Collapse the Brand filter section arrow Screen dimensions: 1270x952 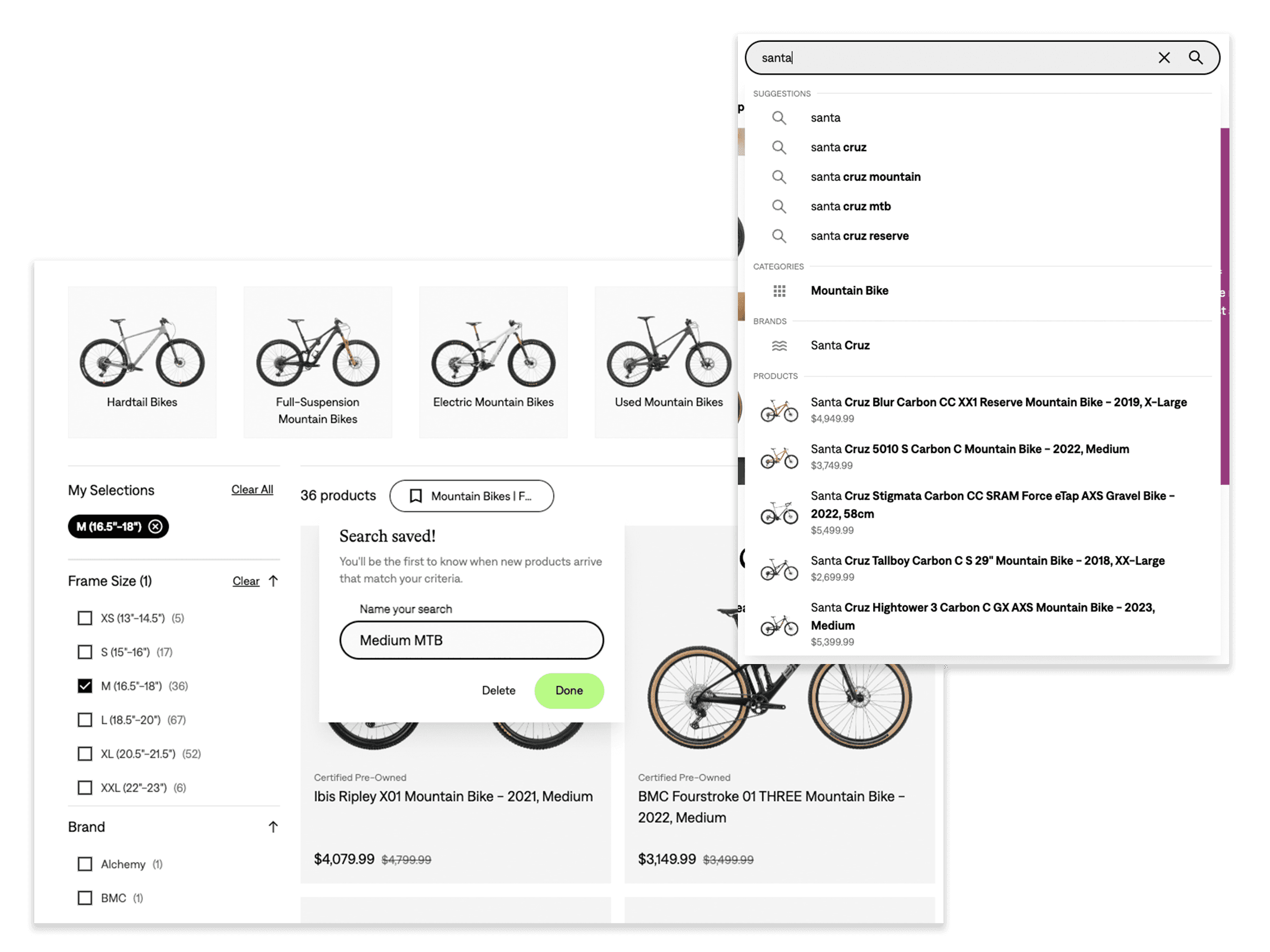point(273,827)
